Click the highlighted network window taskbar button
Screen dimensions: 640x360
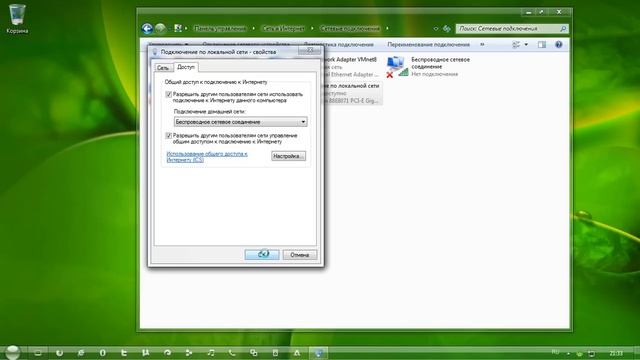[318, 353]
